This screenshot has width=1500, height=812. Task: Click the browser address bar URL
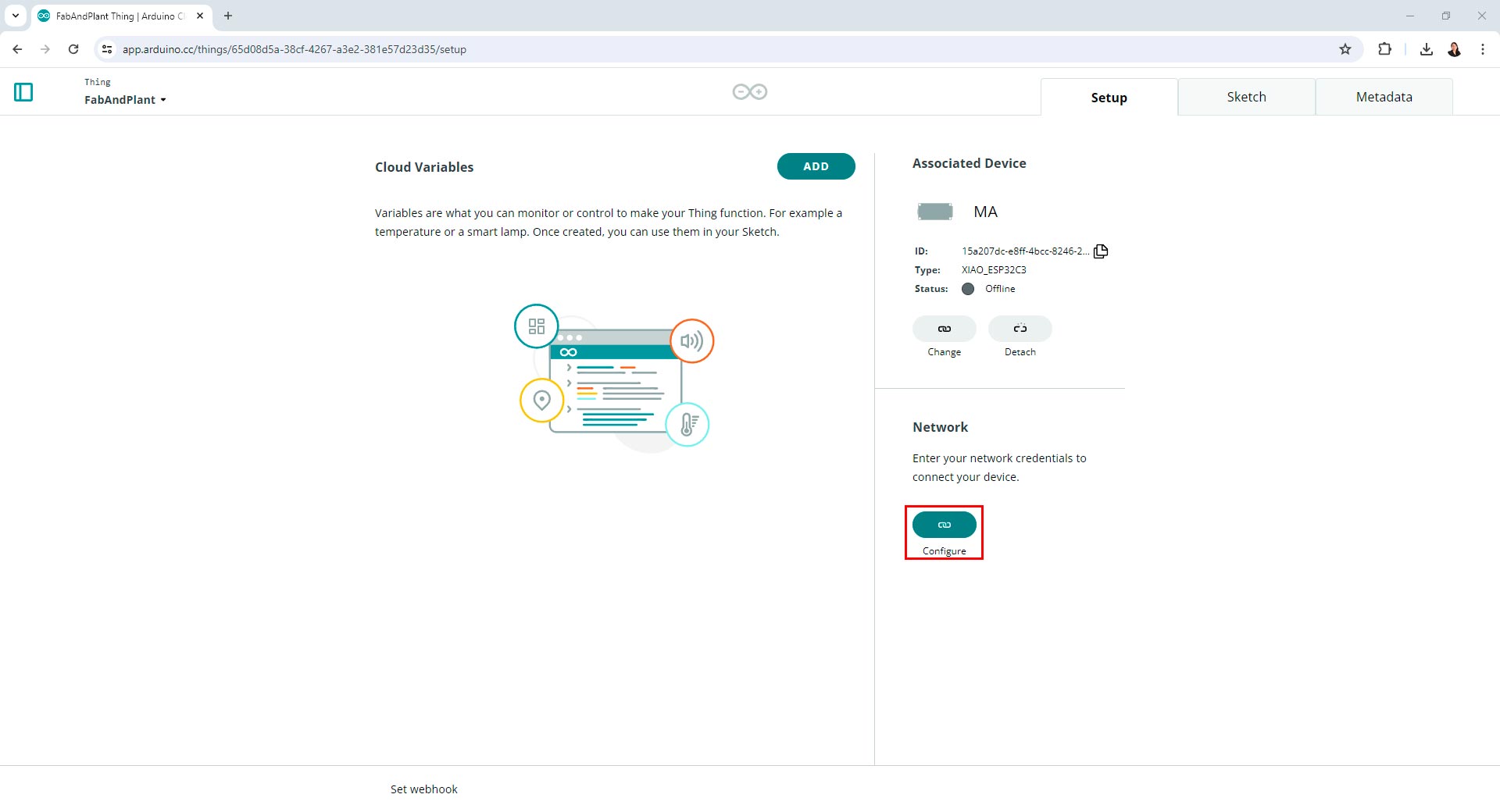(295, 49)
